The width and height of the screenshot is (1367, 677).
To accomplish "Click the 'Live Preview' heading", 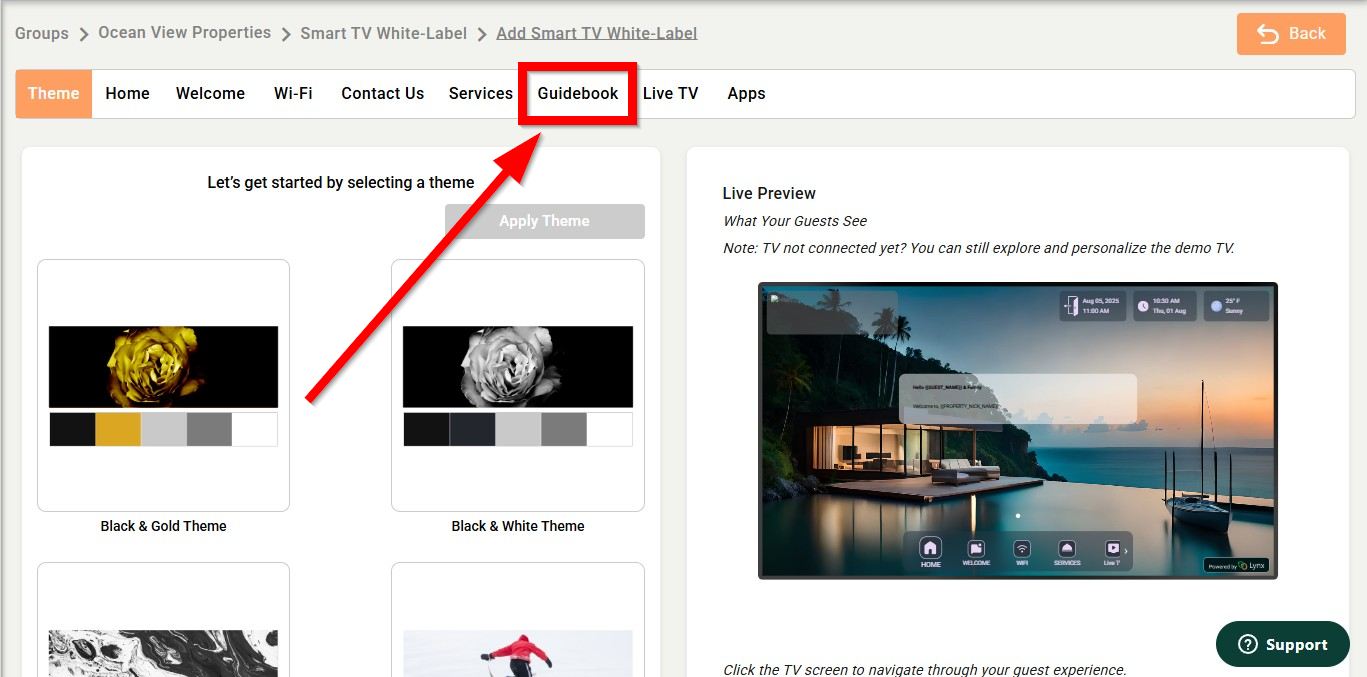I will tap(769, 193).
